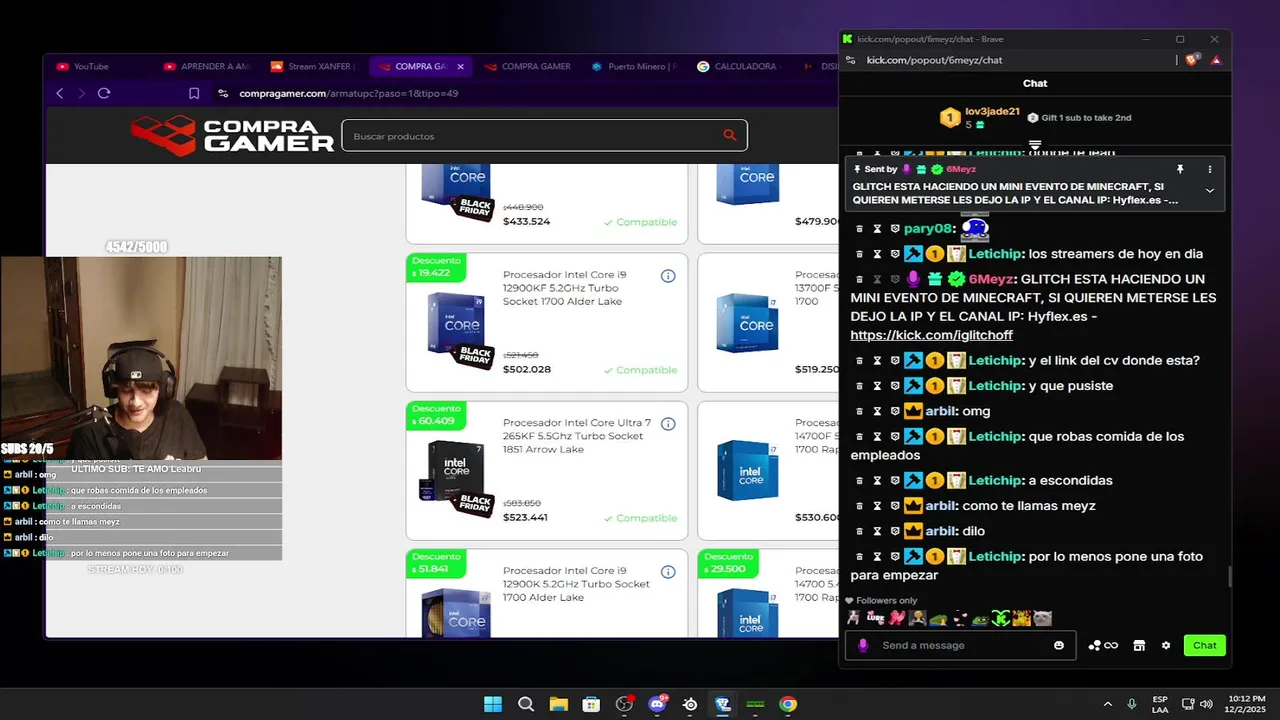Open Core Ultra 7 265KF product title
1280x720 pixels.
577,436
